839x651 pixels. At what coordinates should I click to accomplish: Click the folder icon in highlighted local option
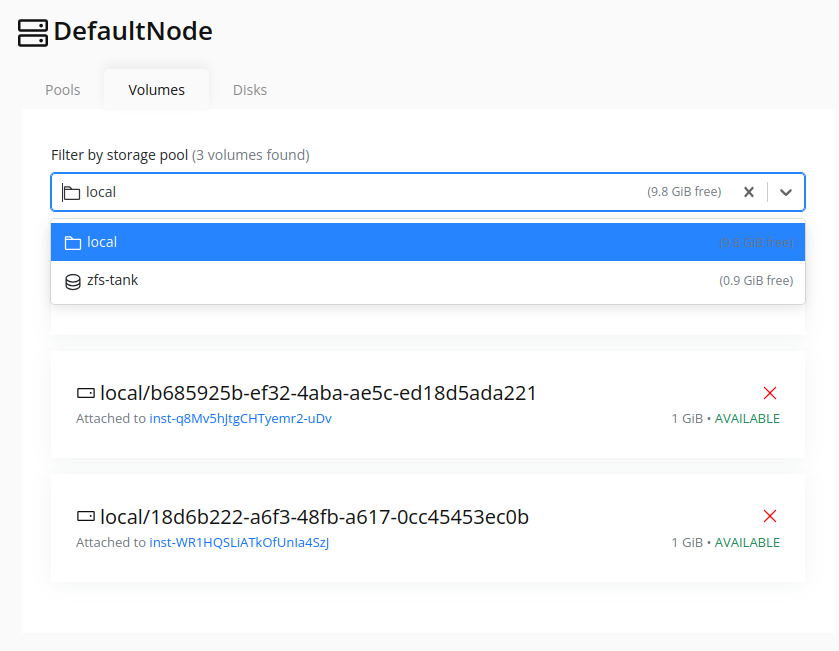pyautogui.click(x=73, y=243)
